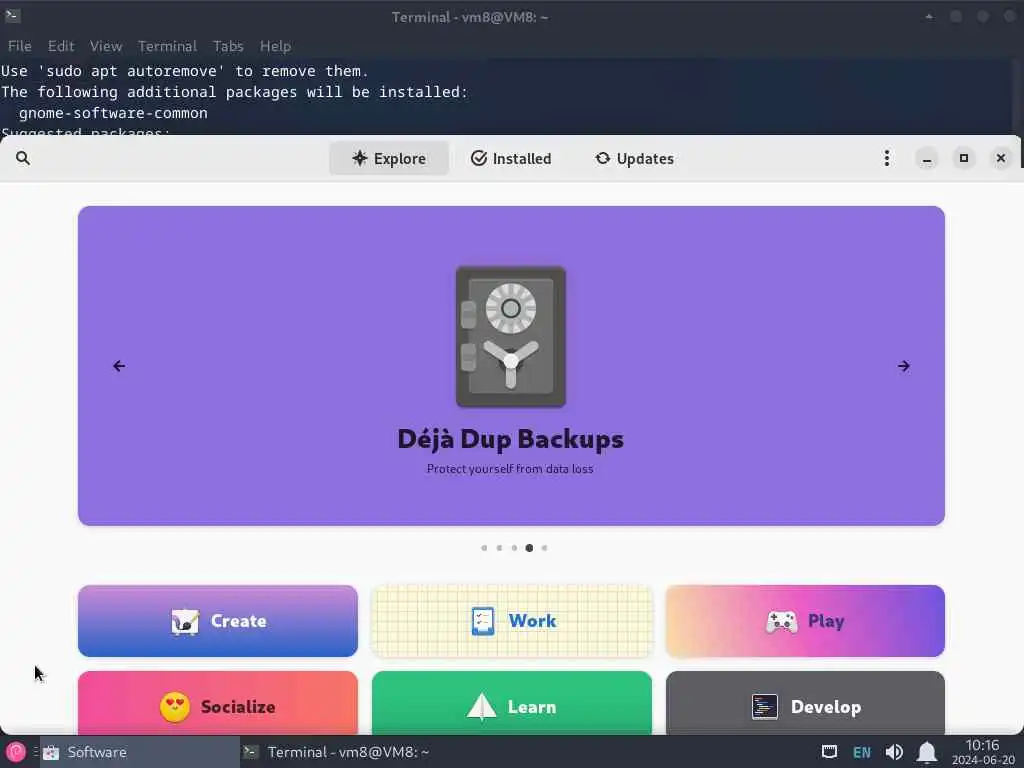Open the Debian applications menu in taskbar
The height and width of the screenshot is (768, 1024).
coord(15,752)
